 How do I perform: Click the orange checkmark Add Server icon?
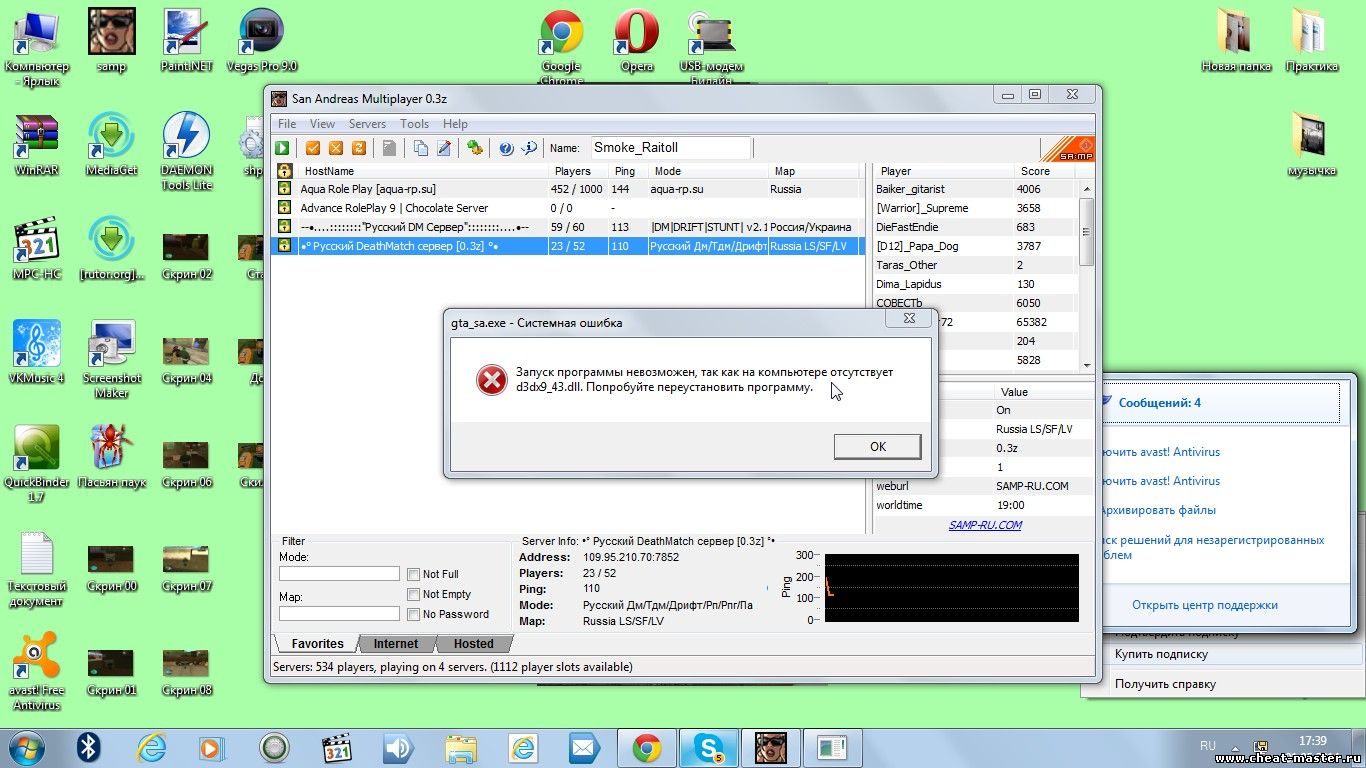313,148
